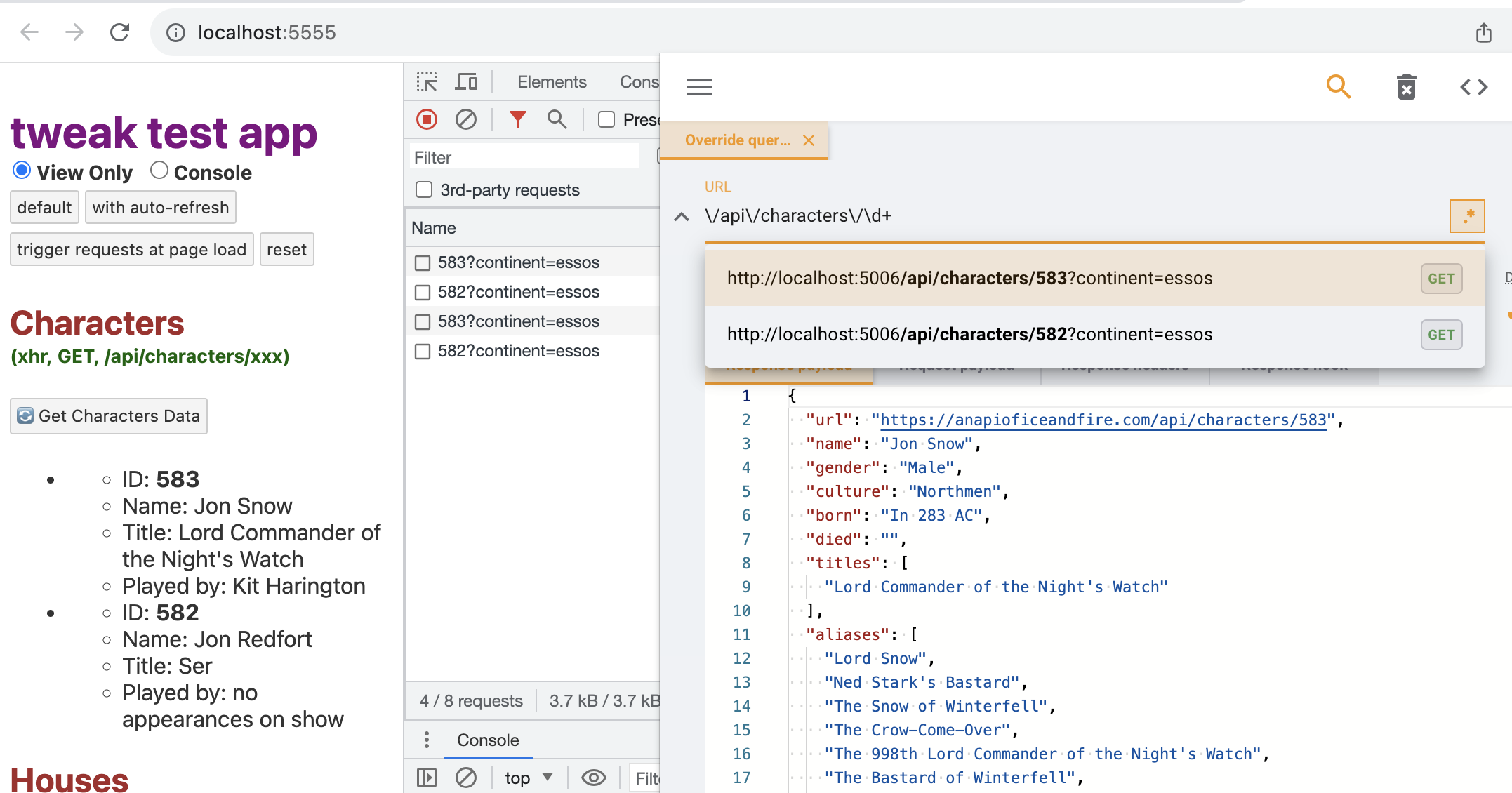Click the network Filter input field
The height and width of the screenshot is (793, 1512).
[x=523, y=157]
